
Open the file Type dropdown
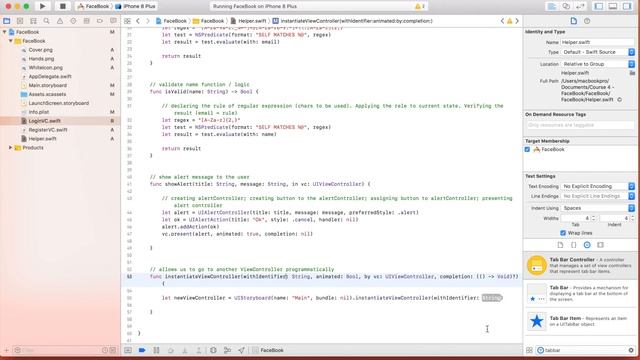tap(598, 52)
